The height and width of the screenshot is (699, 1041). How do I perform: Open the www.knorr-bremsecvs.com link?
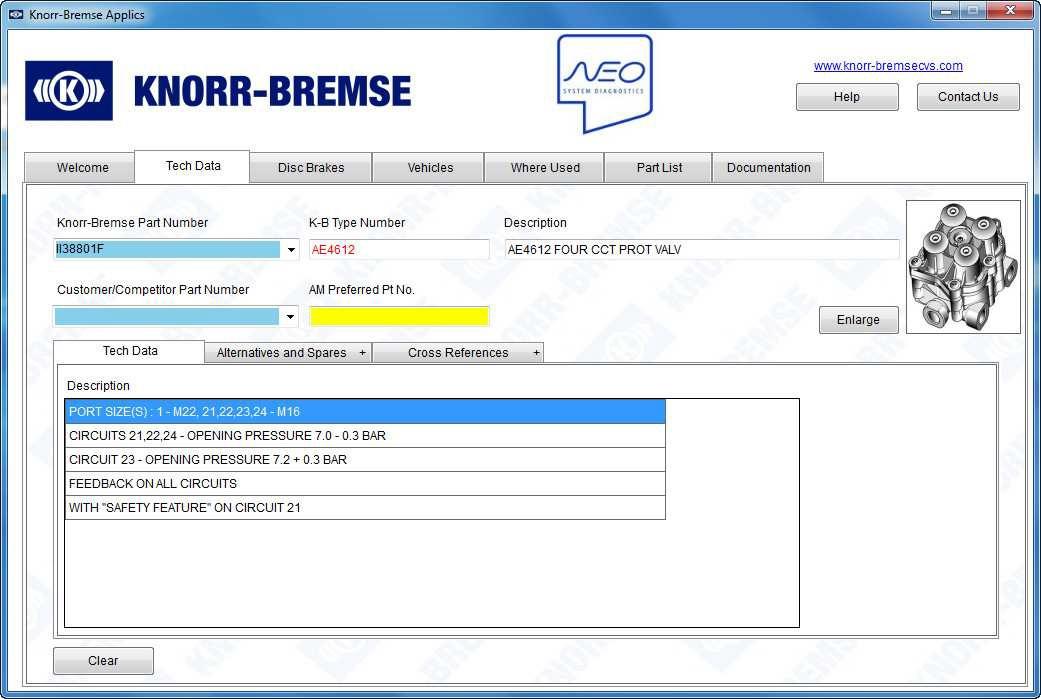point(888,66)
